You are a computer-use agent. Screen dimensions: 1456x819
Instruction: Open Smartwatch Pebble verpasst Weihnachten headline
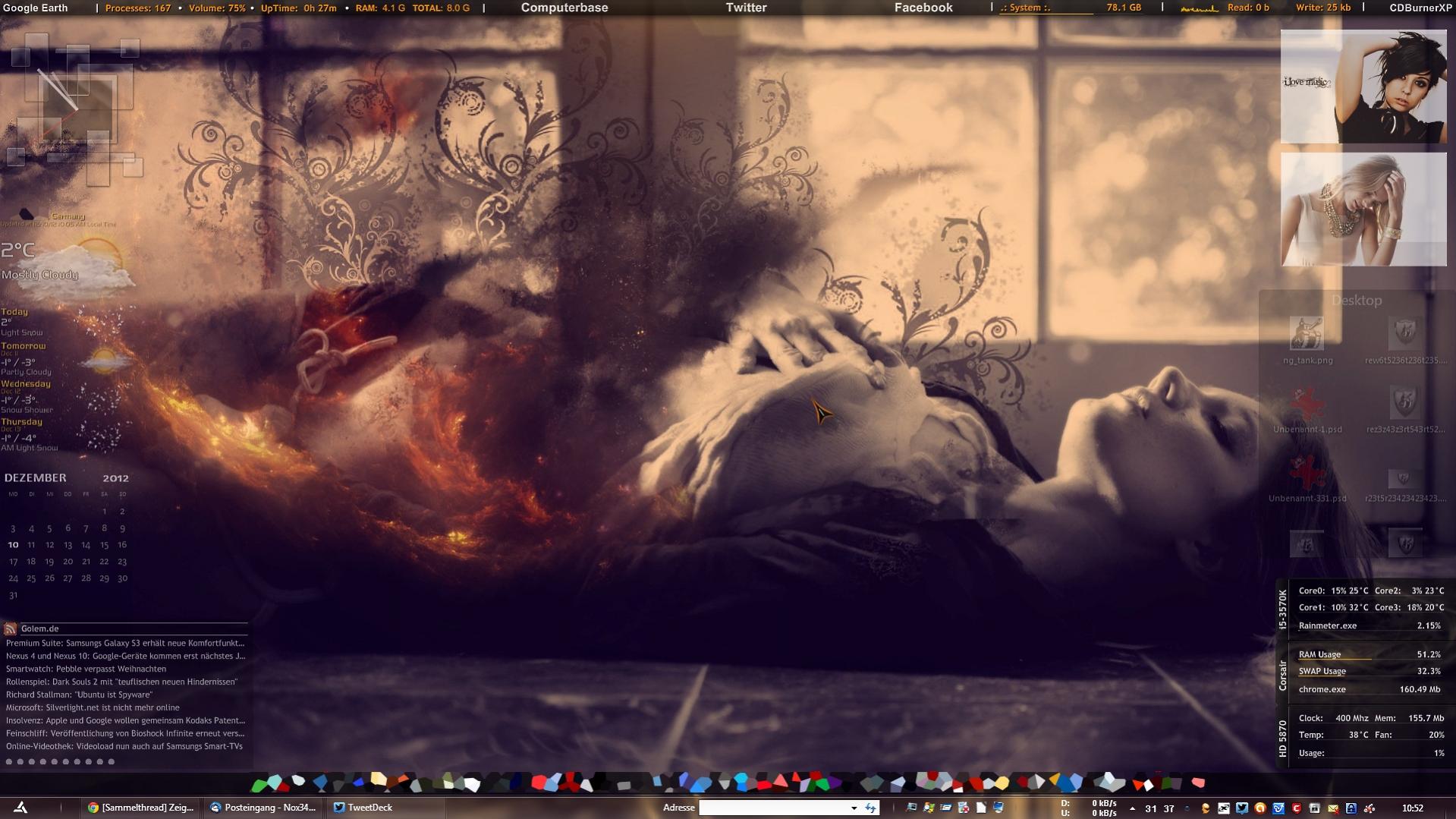[x=86, y=669]
